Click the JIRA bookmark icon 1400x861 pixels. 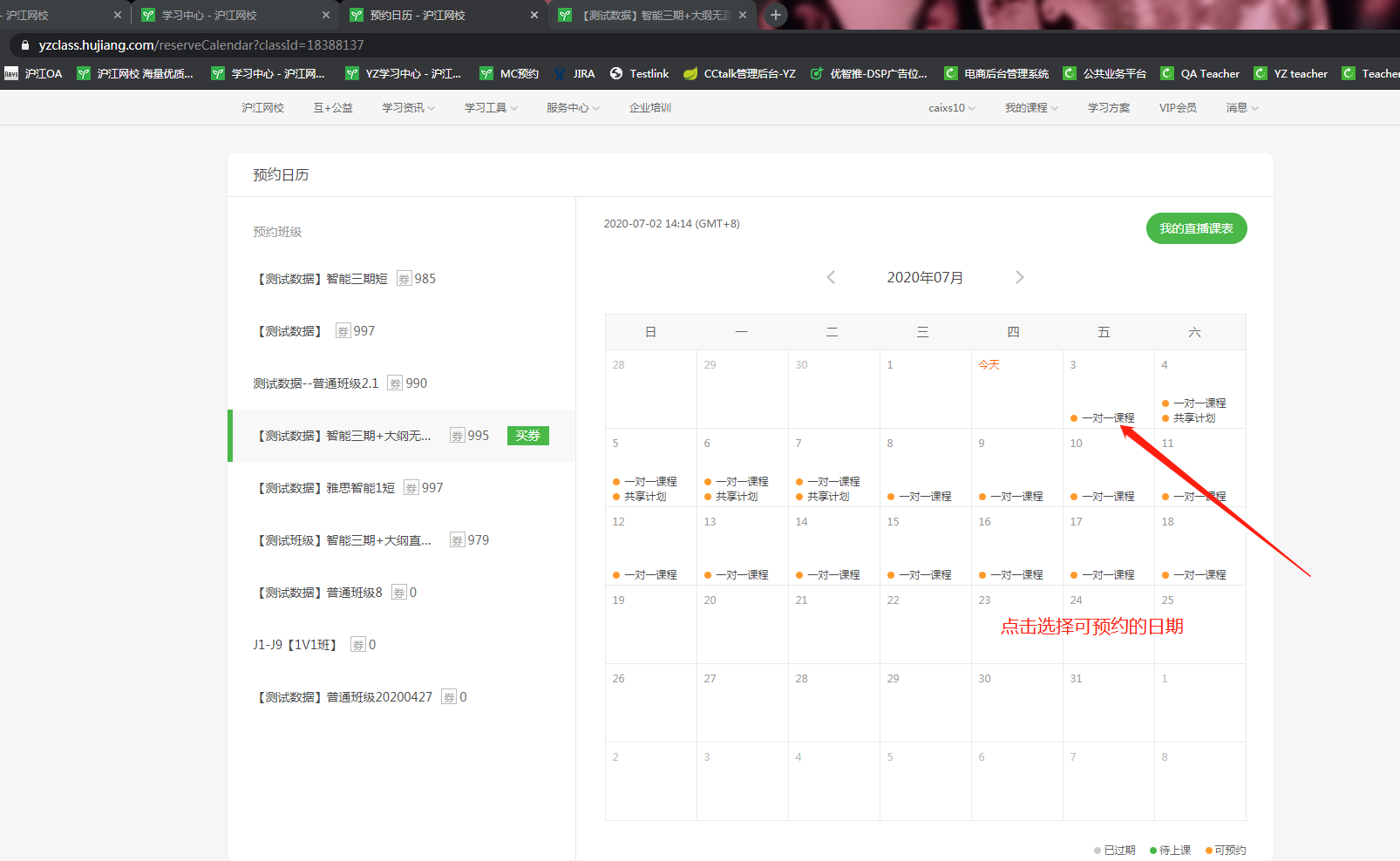[560, 74]
